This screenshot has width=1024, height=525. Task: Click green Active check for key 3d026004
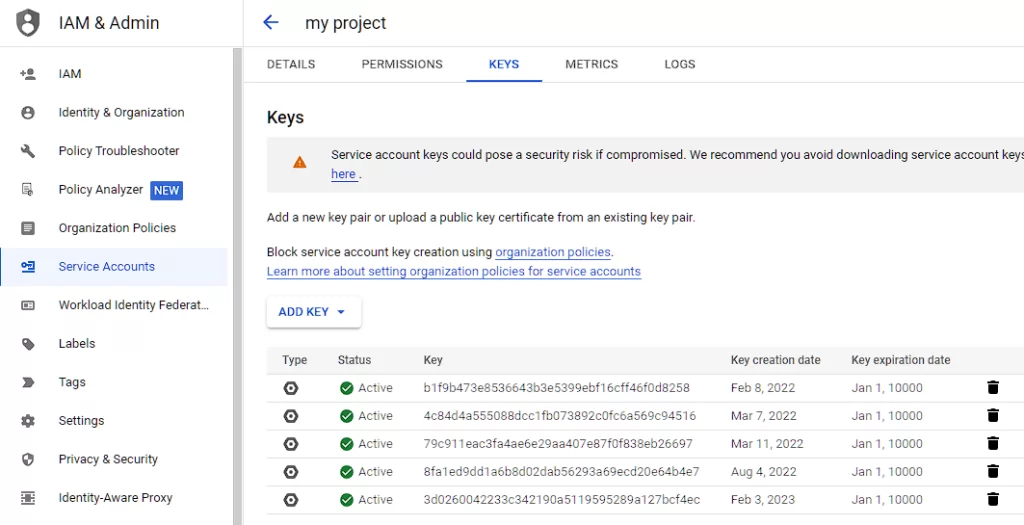point(346,500)
